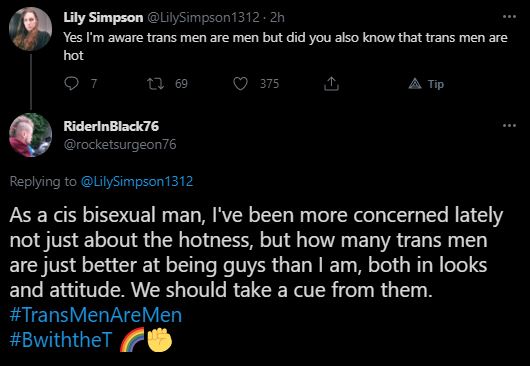Open Lily Simpson display name
This screenshot has height=366, width=530.
103,18
